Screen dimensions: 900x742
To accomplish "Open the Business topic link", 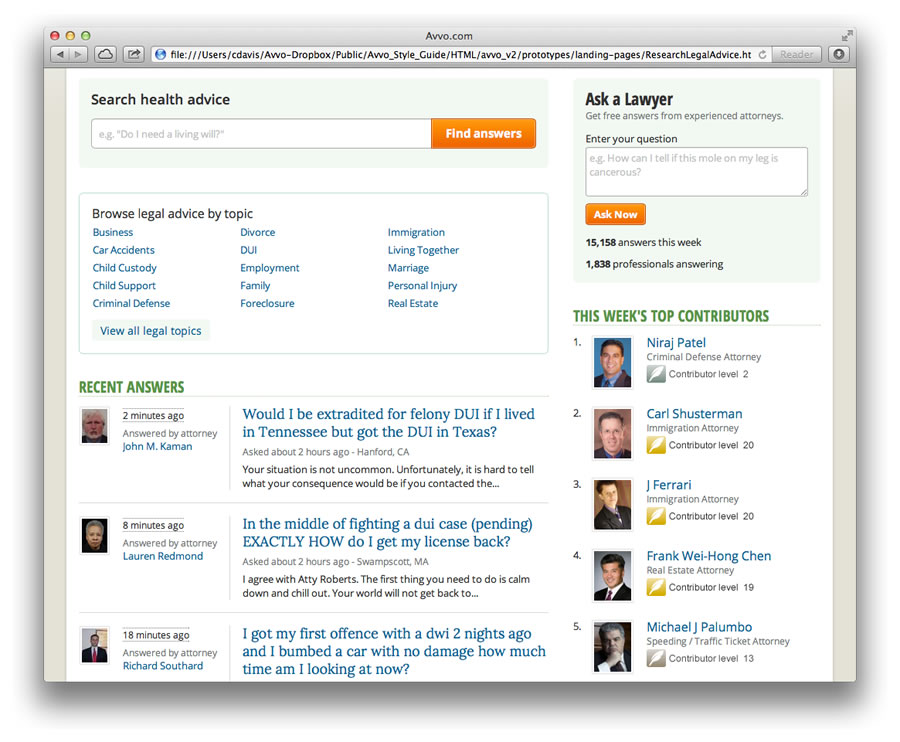I will [113, 232].
